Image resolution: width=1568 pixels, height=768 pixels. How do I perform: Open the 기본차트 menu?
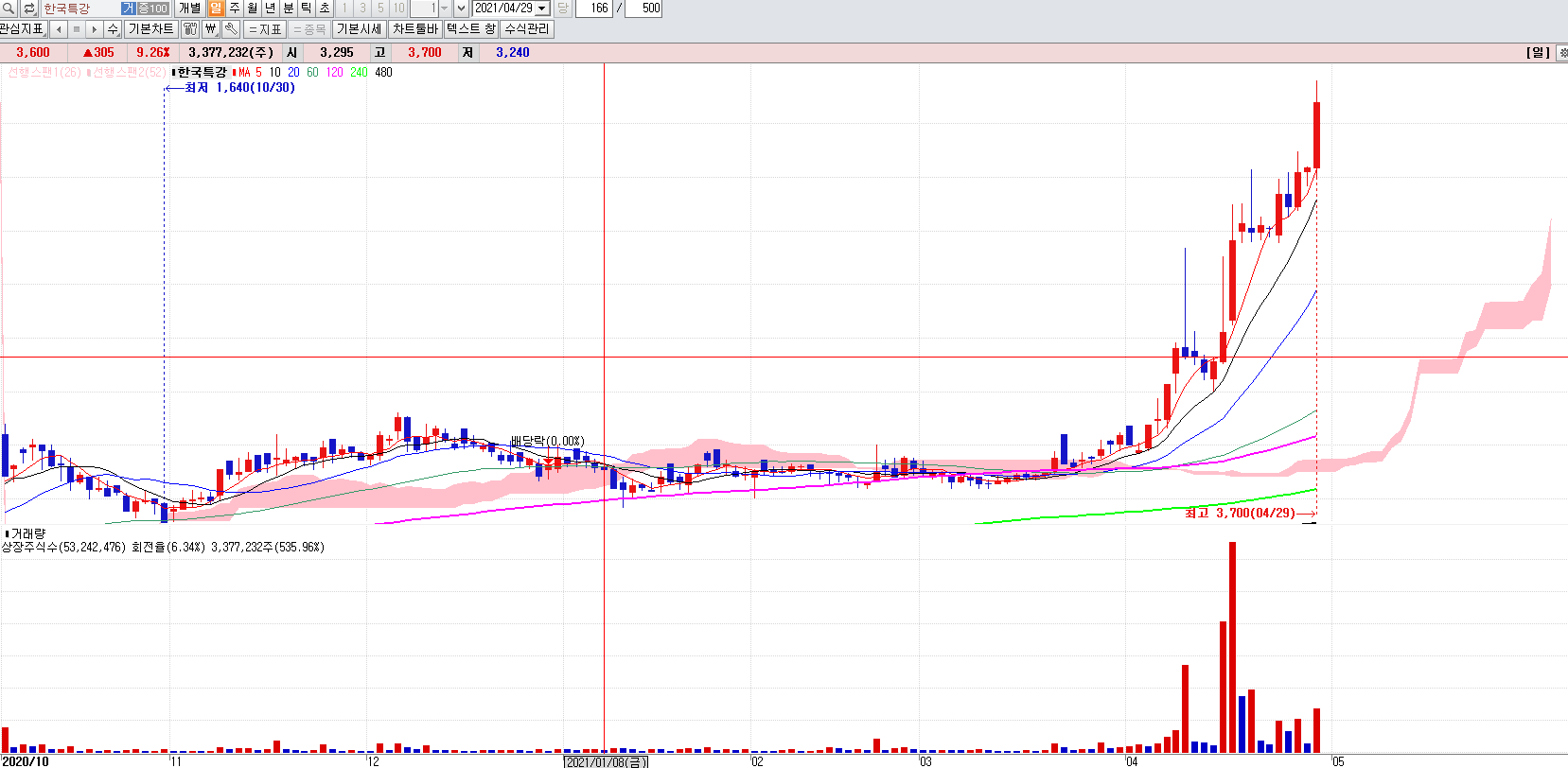[x=151, y=29]
